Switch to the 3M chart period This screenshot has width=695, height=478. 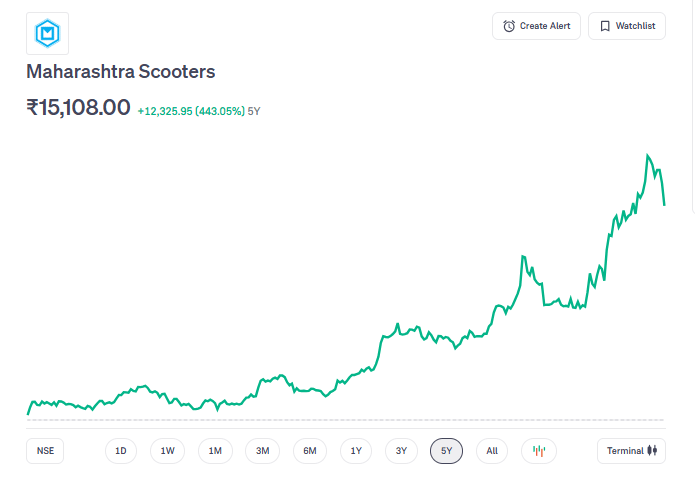tap(262, 451)
